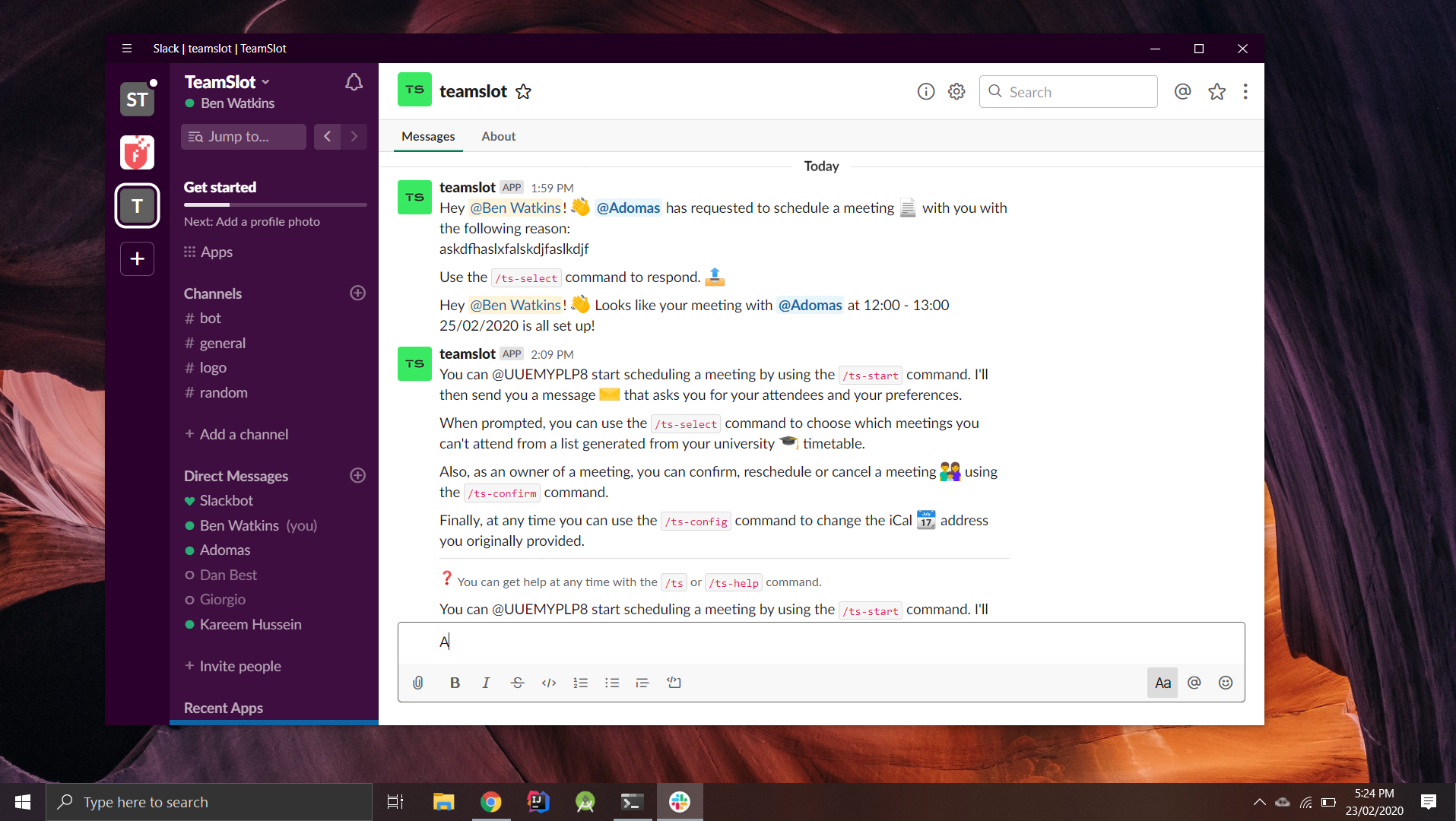This screenshot has width=1456, height=821.
Task: Toggle inline code formatting
Action: (x=548, y=683)
